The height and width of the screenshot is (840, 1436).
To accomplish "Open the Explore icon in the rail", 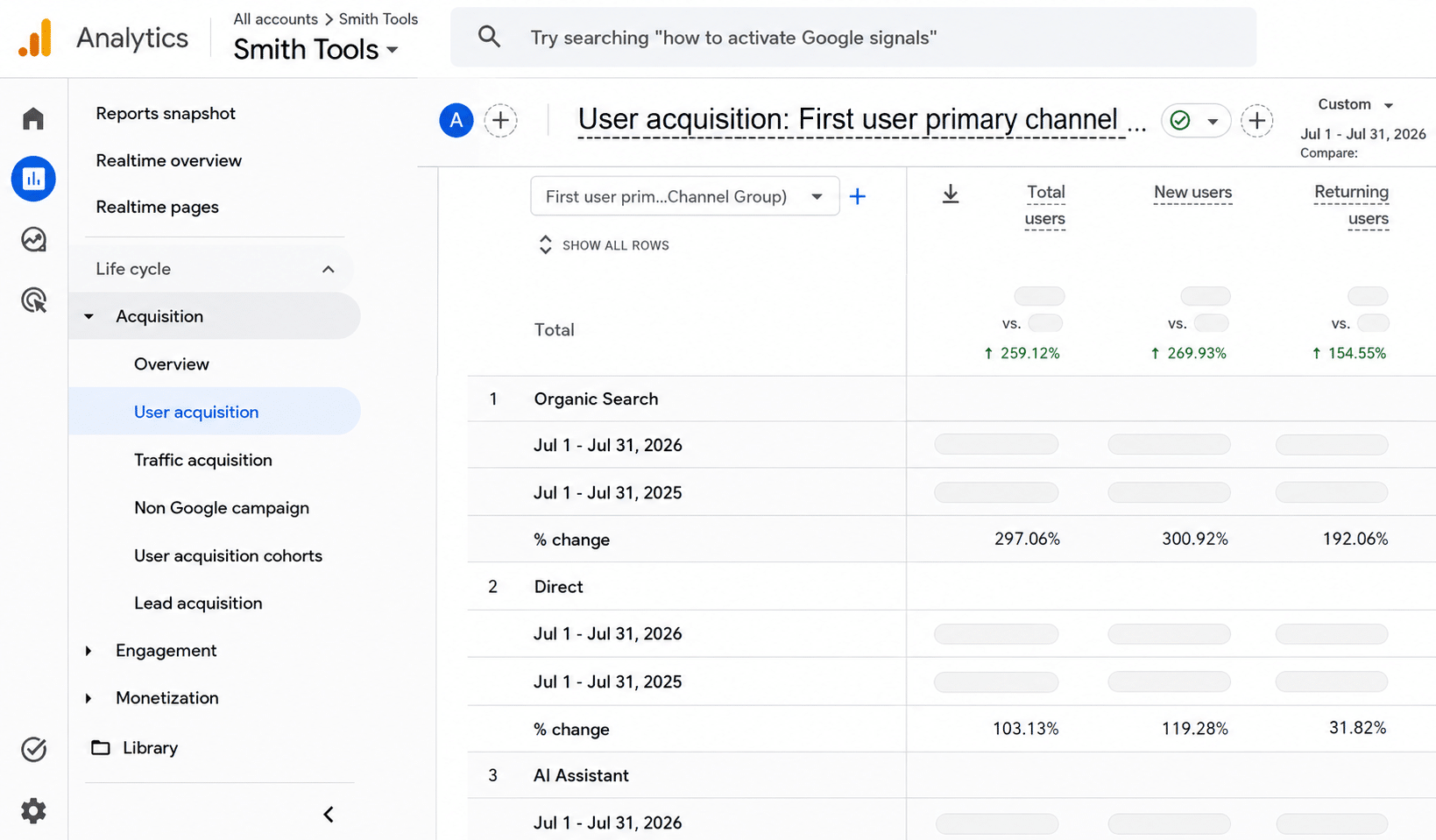I will tap(33, 239).
